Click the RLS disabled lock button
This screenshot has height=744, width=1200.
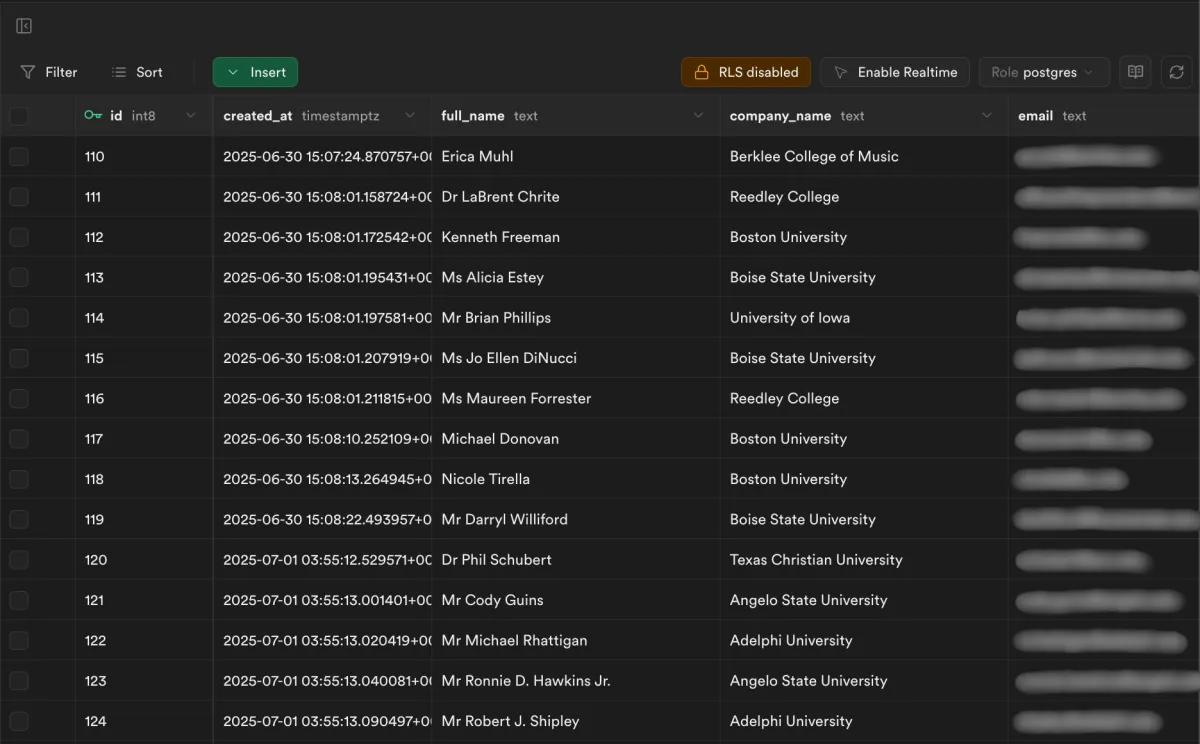click(x=746, y=72)
